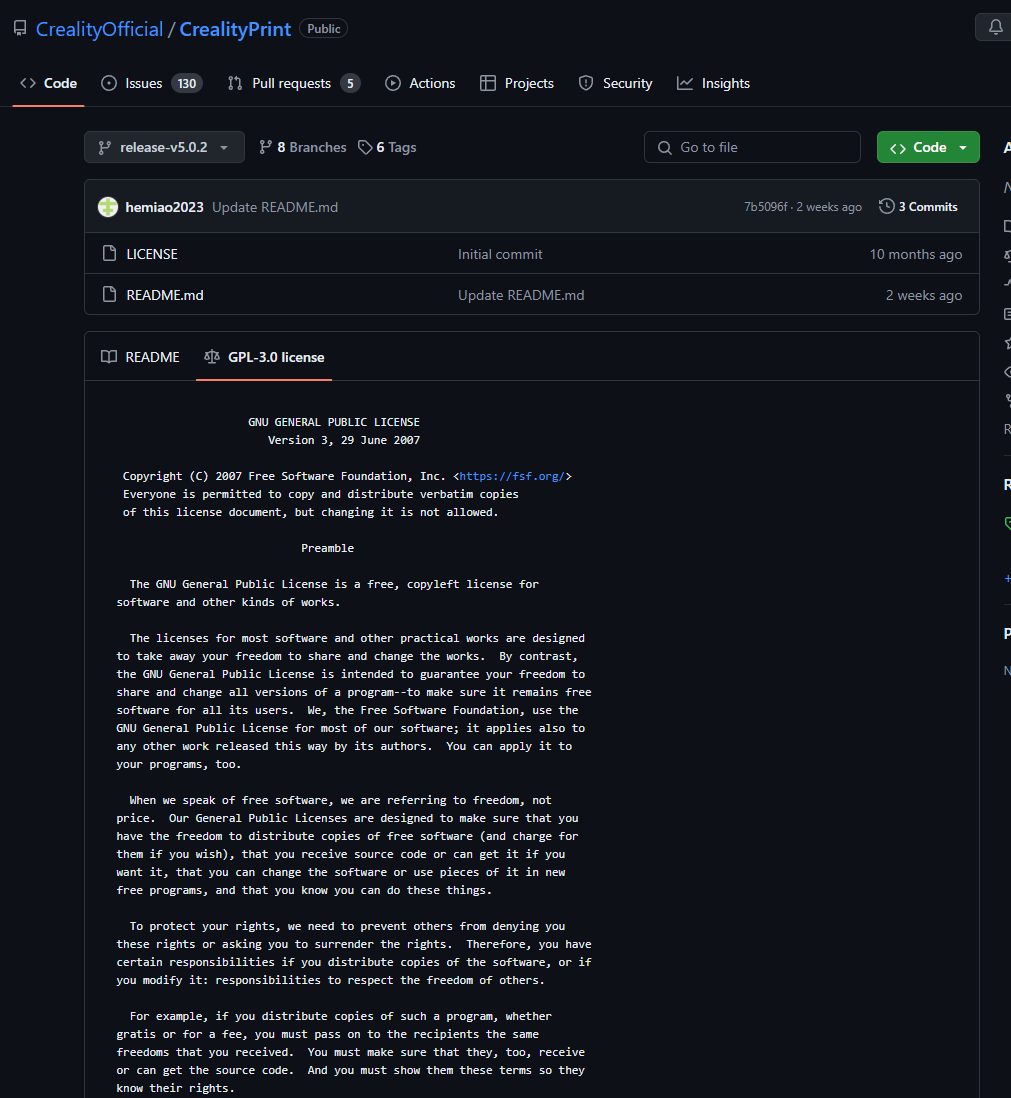The image size is (1011, 1098).
Task: Click the 2 weeks ago timestamp in README.md row
Action: (x=924, y=296)
